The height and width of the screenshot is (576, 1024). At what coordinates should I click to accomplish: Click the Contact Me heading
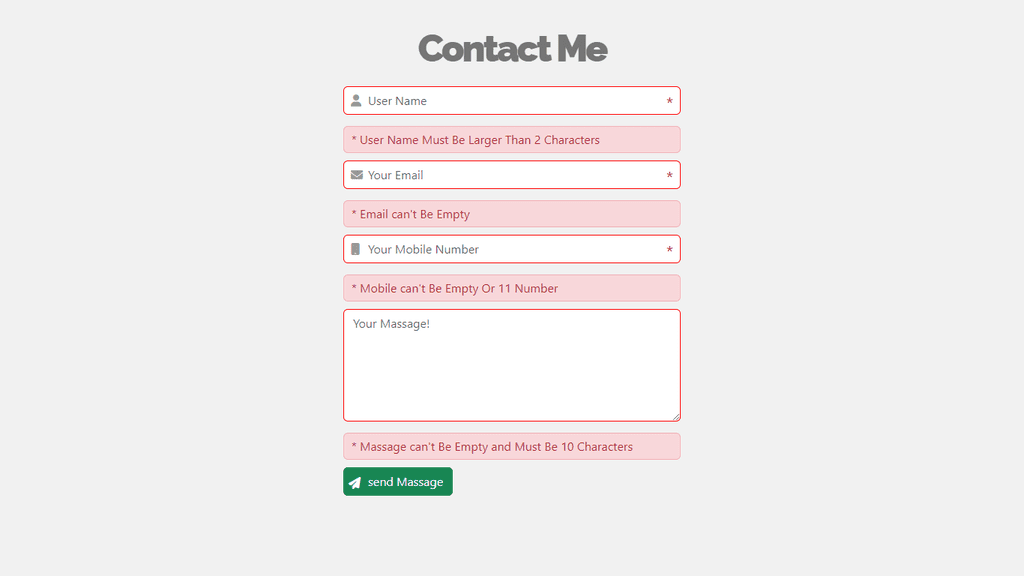pyautogui.click(x=513, y=49)
